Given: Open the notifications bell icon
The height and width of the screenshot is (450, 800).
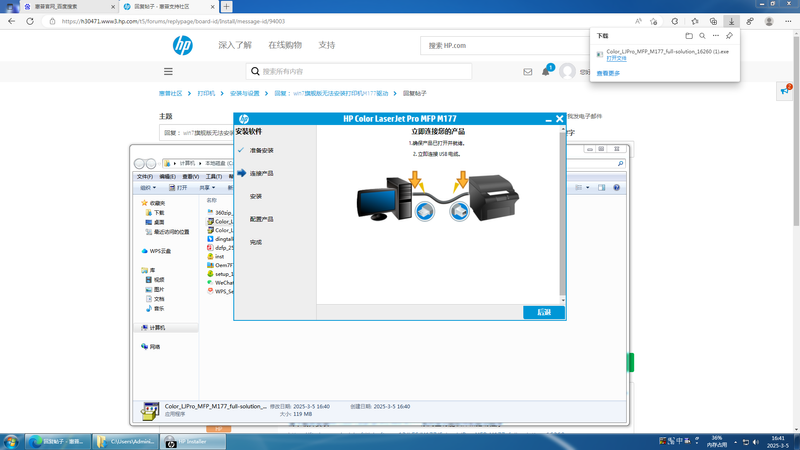Looking at the screenshot, I should point(546,72).
